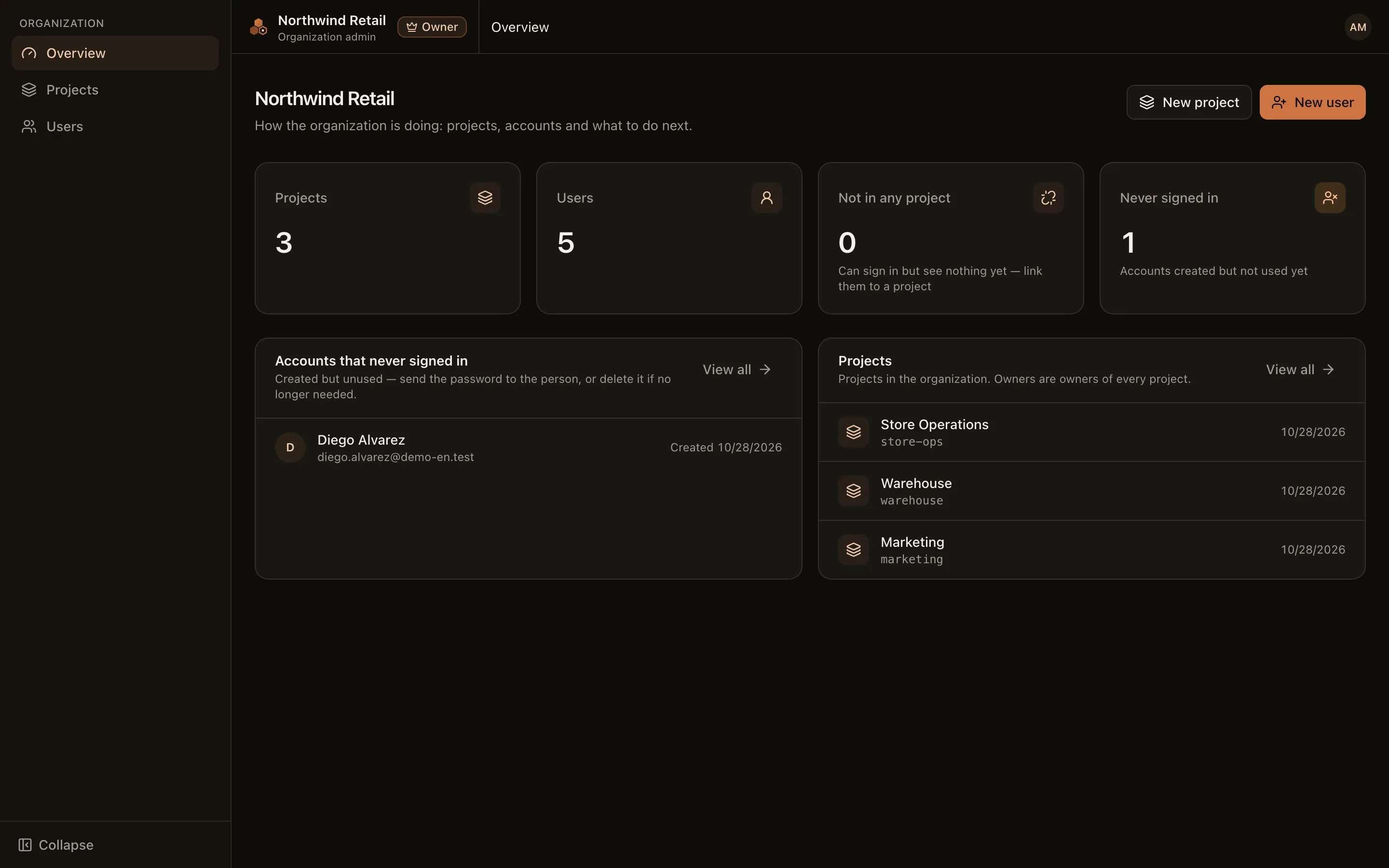1389x868 pixels.
Task: Click the arrow beside never-signed-in View all
Action: point(765,369)
